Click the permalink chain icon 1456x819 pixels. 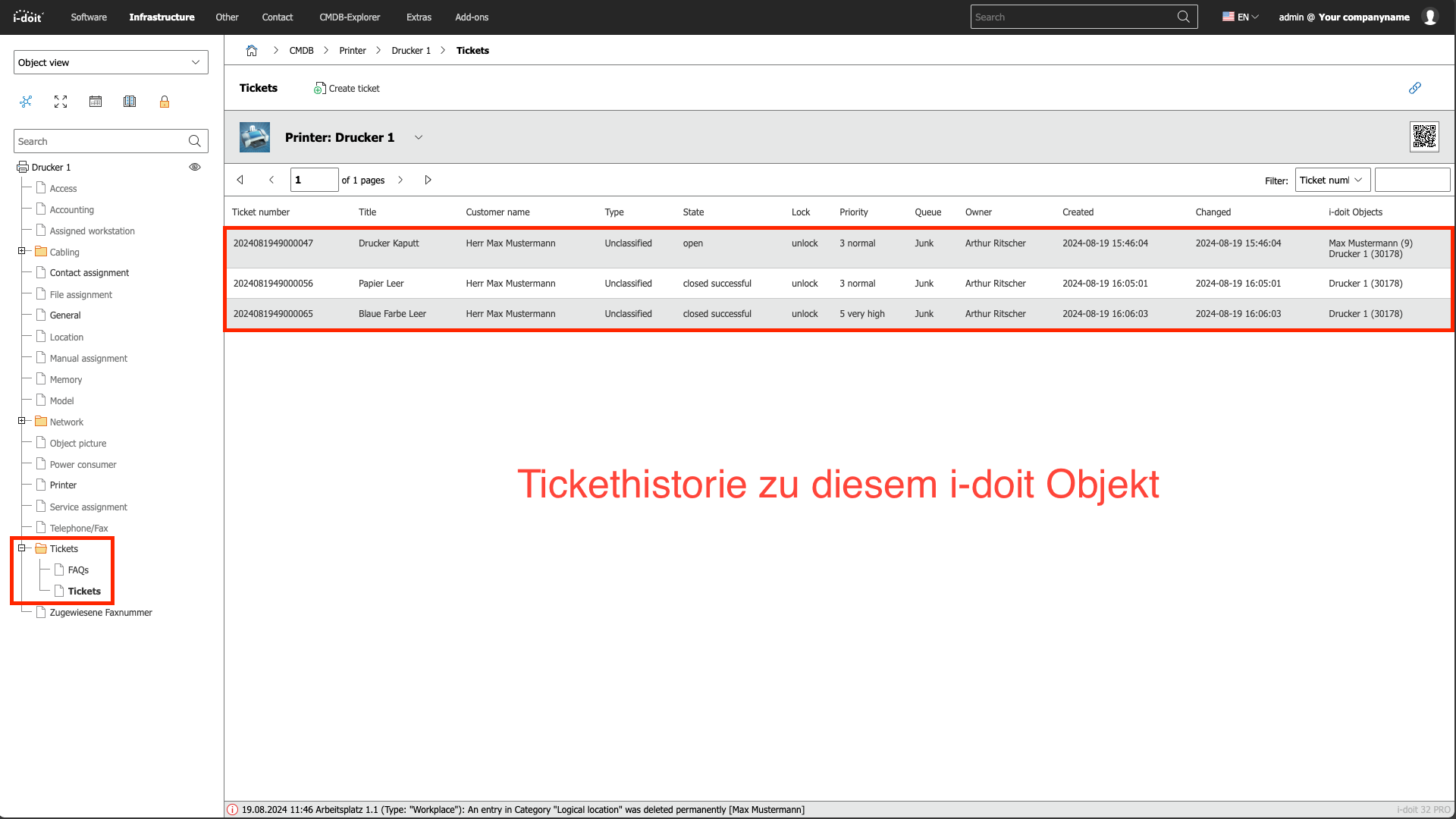point(1414,88)
